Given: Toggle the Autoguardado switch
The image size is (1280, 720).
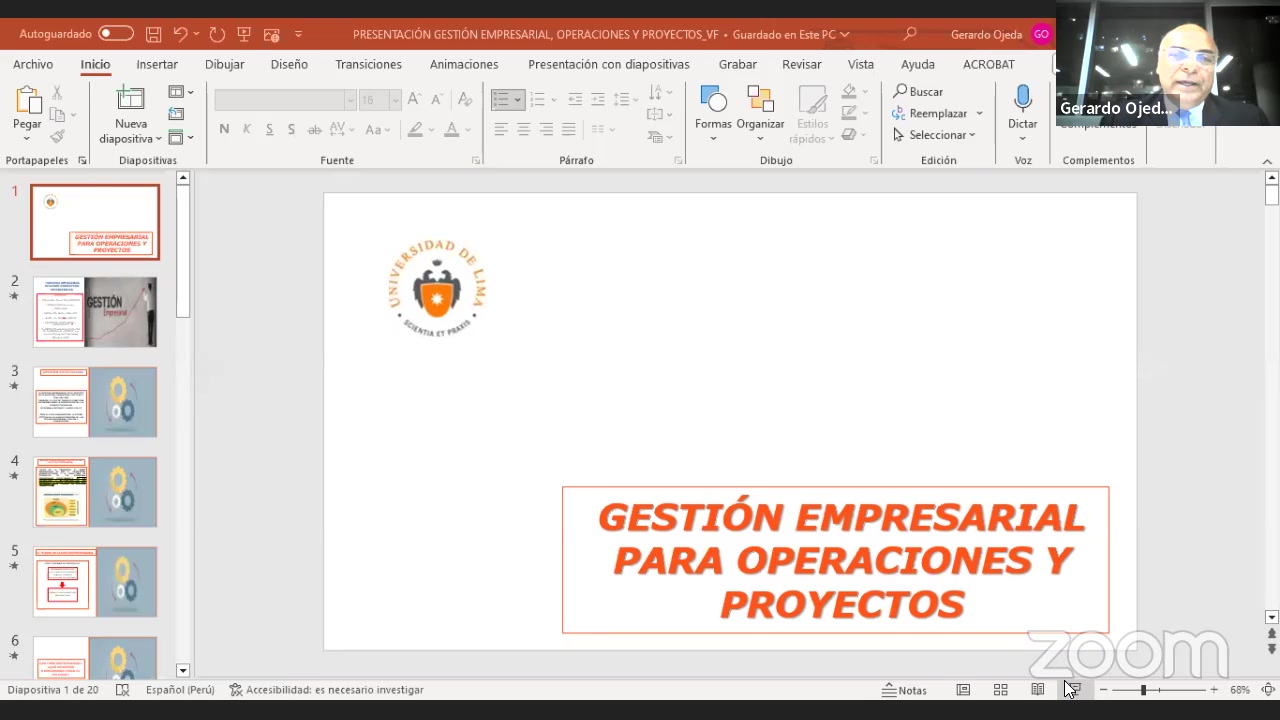Looking at the screenshot, I should (116, 33).
